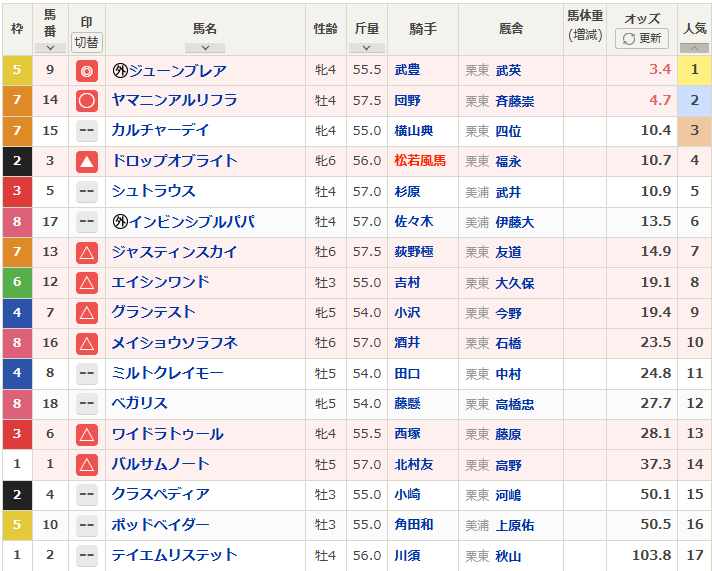Open trainer 斉藤崇 stable page
The width and height of the screenshot is (712, 571).
[514, 101]
